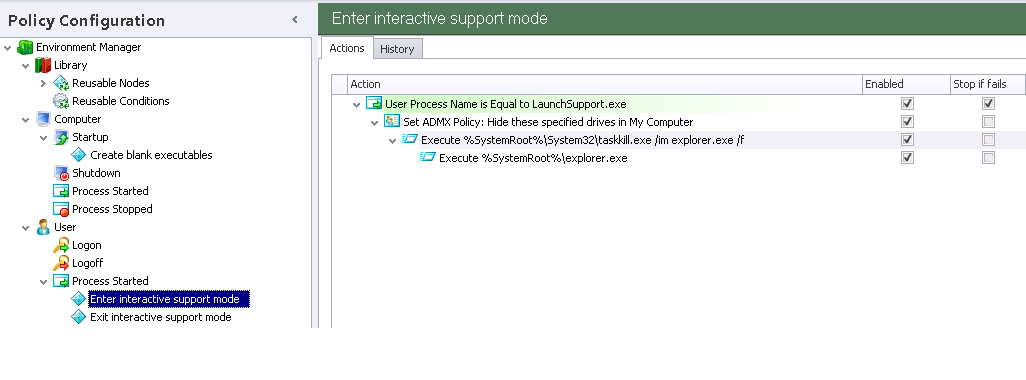Click the Logon key icon
Viewport: 1026px width, 380px height.
61,245
